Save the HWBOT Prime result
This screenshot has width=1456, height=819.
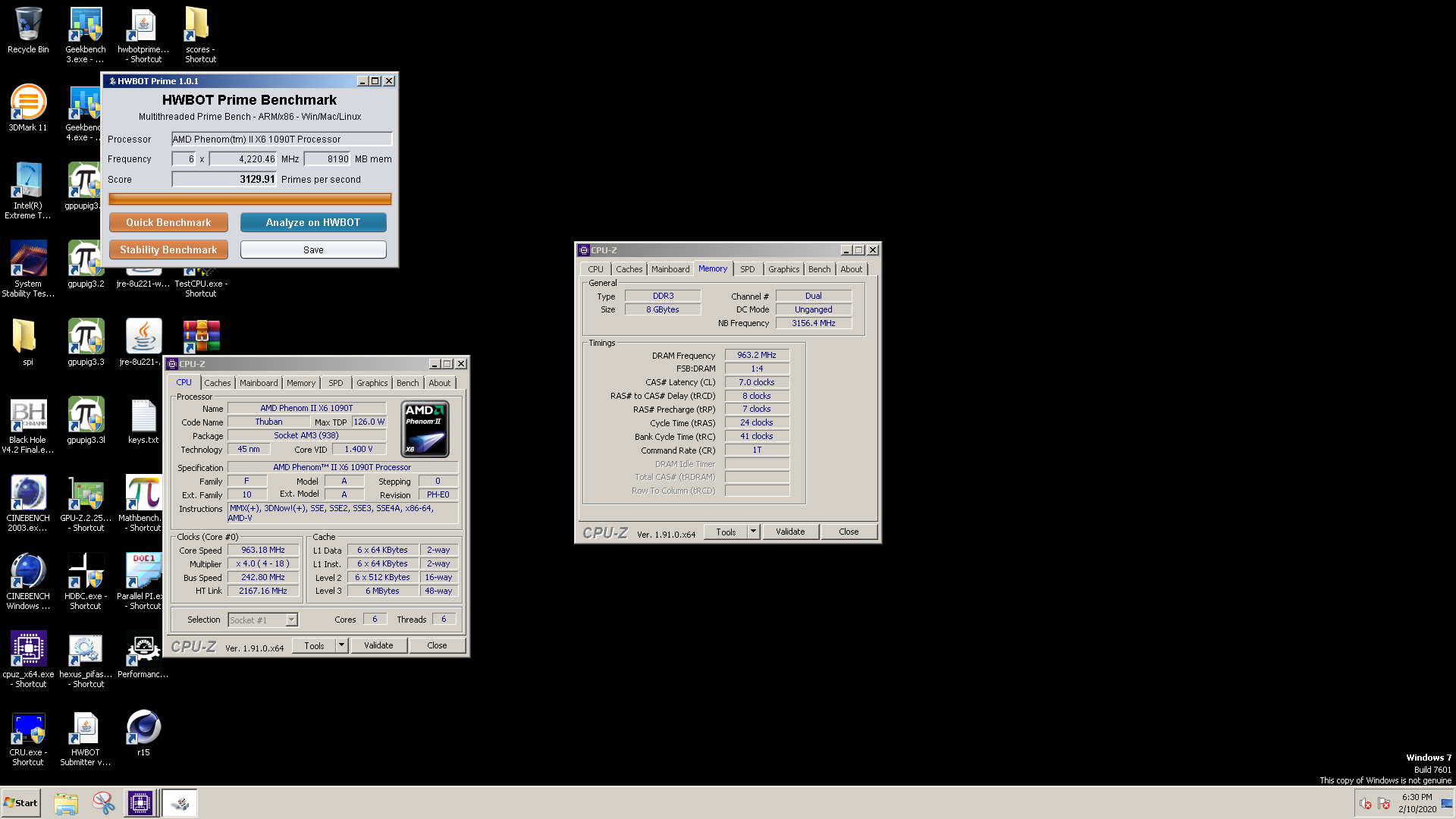click(313, 249)
